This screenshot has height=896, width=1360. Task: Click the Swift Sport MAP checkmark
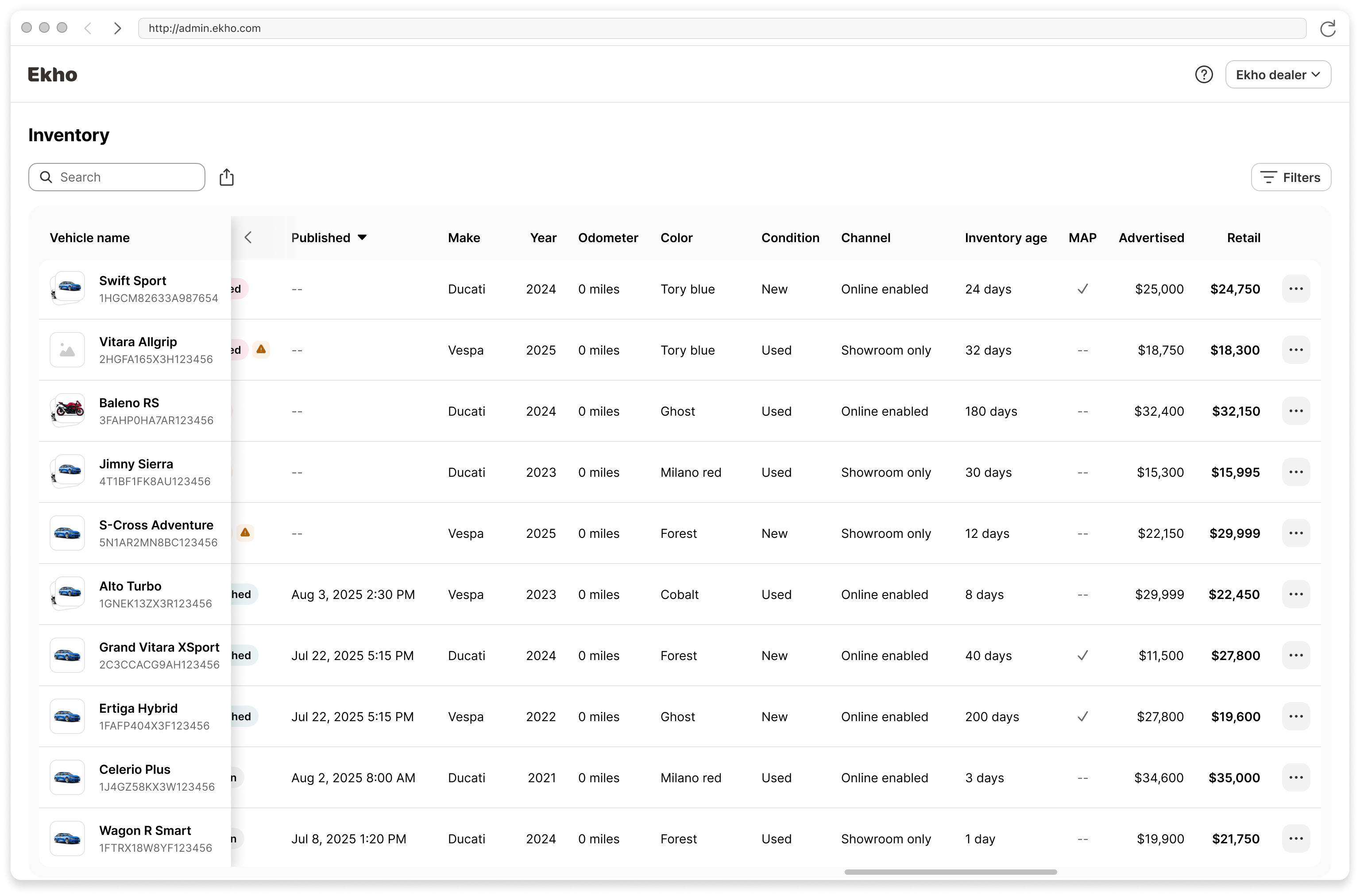(1082, 289)
